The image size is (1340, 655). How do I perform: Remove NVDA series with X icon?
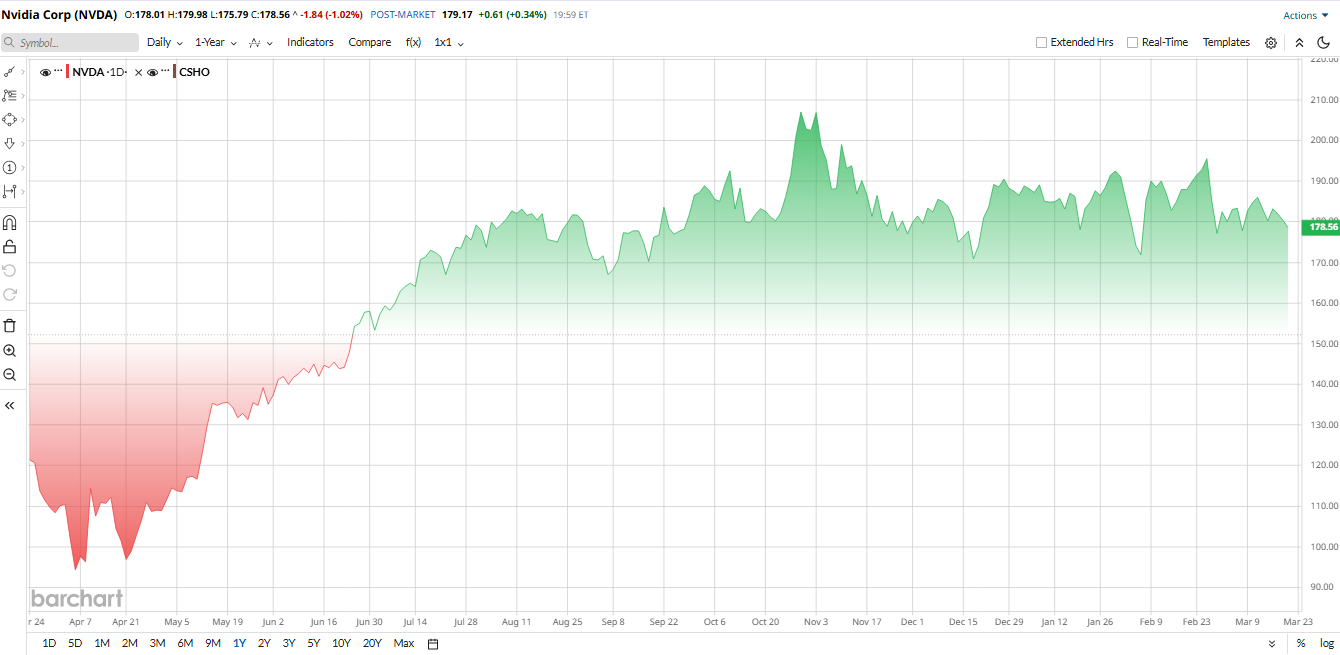tap(139, 72)
